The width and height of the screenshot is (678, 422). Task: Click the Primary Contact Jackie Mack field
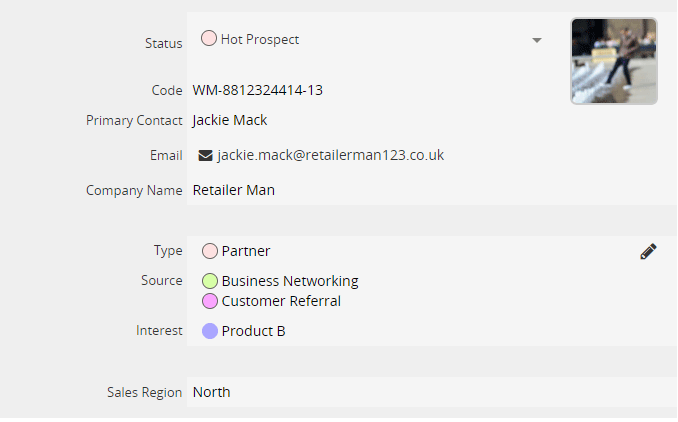tap(230, 120)
